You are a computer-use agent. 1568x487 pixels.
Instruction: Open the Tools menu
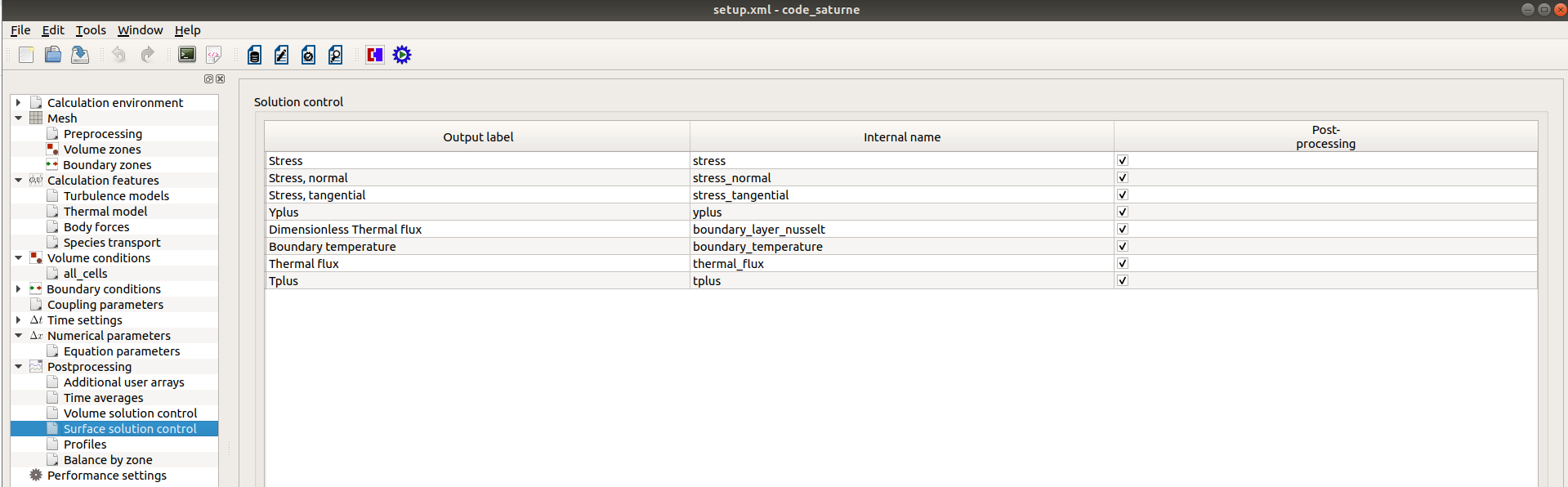pos(91,30)
